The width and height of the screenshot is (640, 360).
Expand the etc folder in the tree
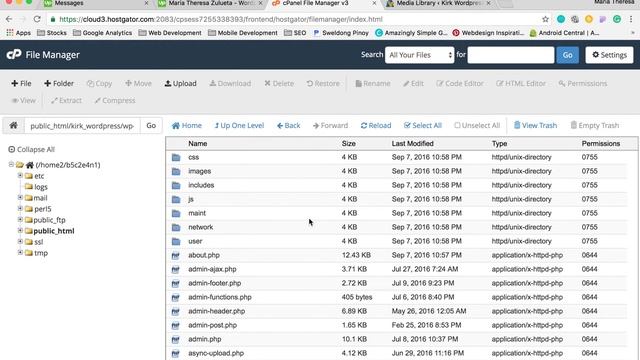coord(20,176)
